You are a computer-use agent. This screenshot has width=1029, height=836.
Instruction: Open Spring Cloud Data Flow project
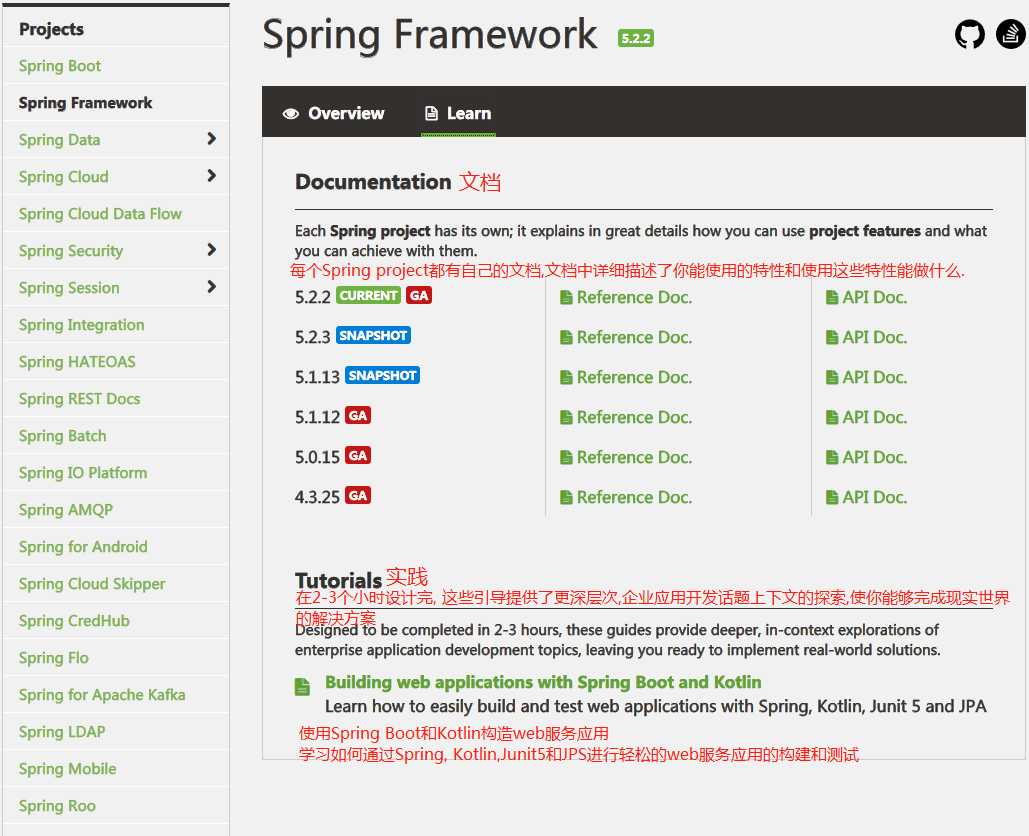[100, 214]
